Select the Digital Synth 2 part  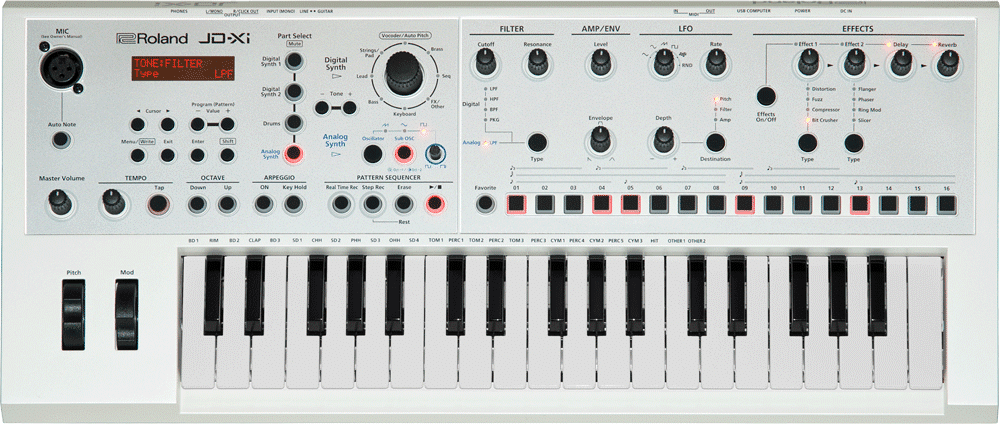tap(294, 92)
